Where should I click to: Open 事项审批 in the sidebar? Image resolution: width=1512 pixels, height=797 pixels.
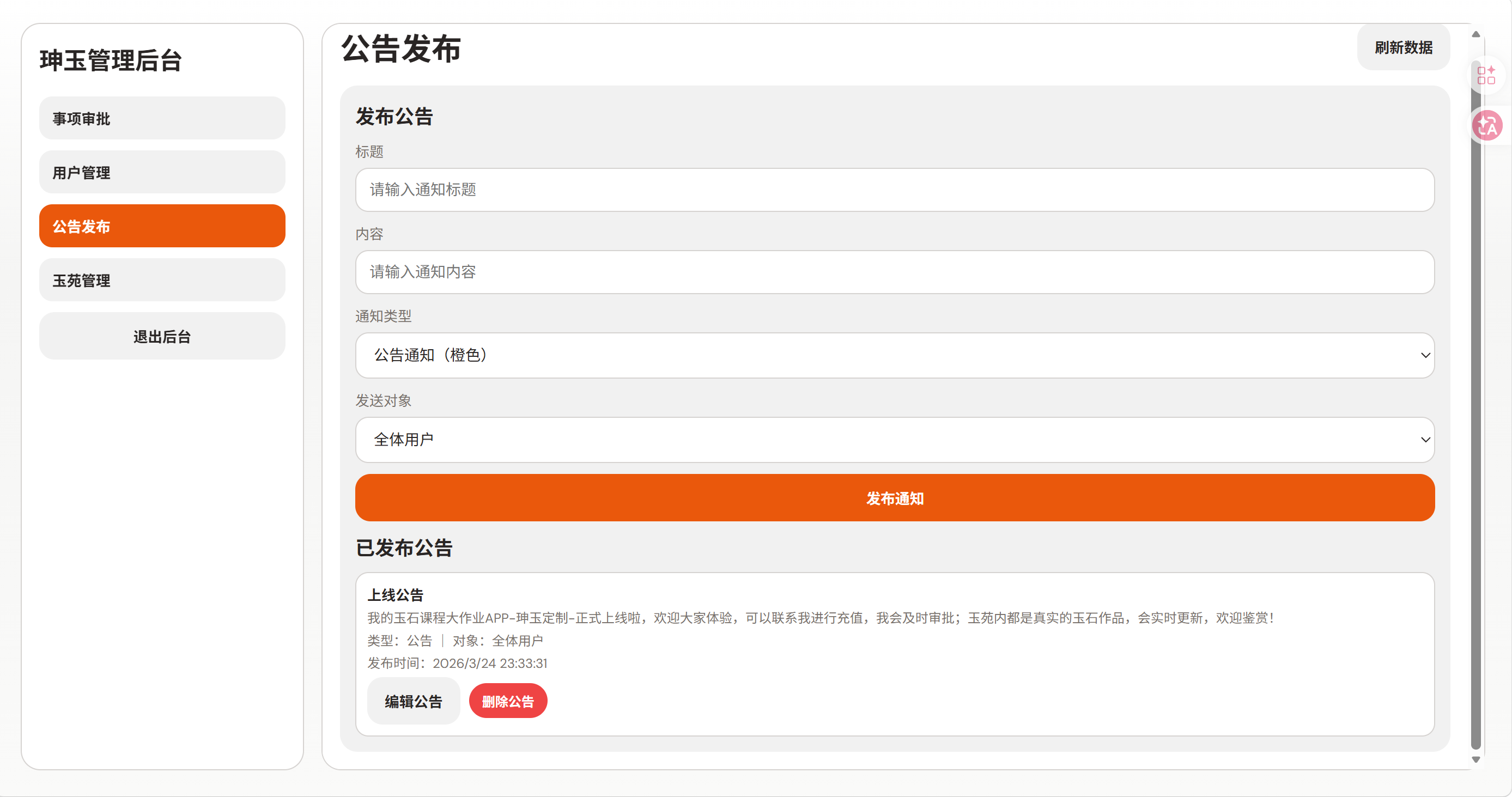[162, 118]
